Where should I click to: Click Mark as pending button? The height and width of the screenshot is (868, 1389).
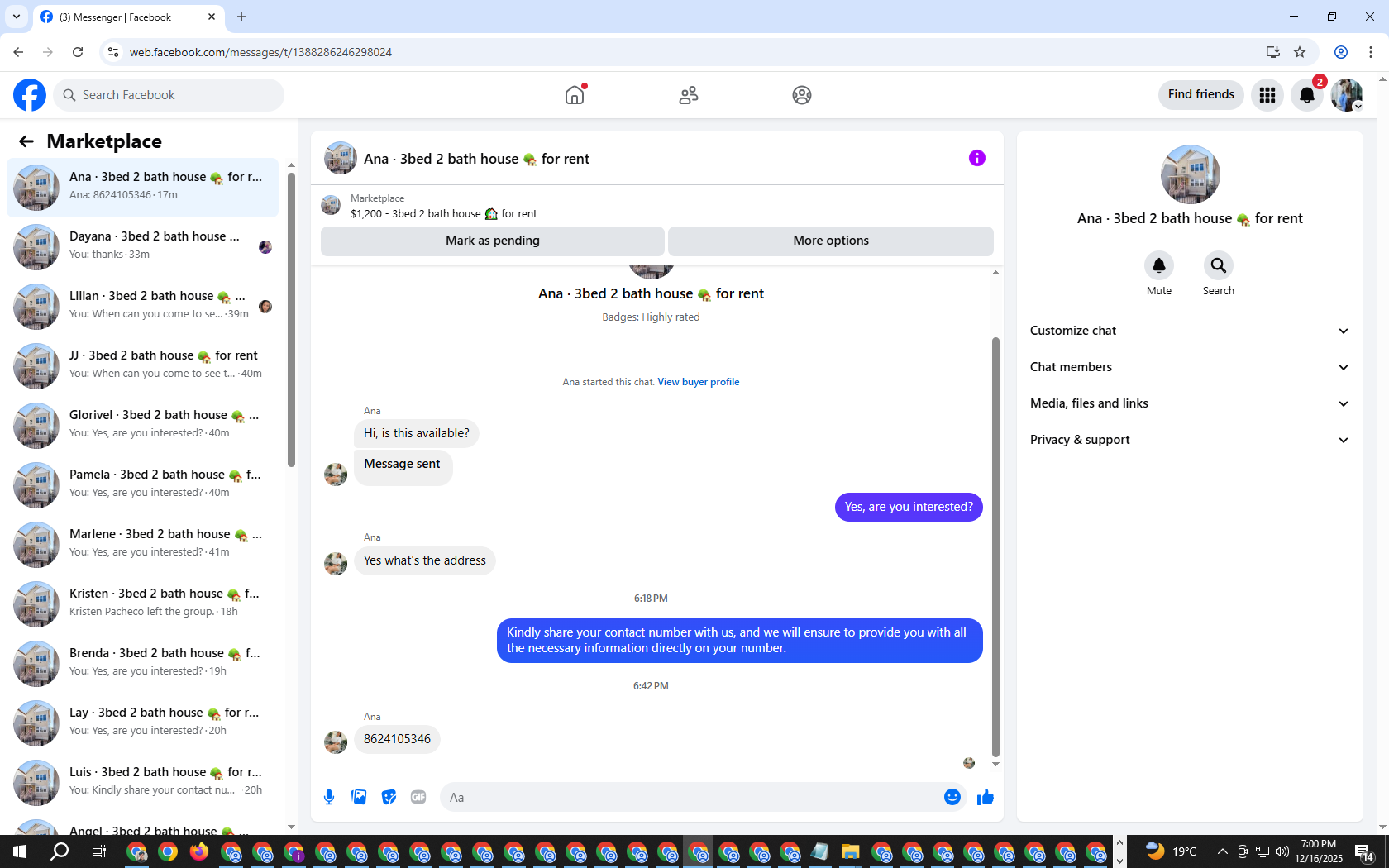click(493, 241)
